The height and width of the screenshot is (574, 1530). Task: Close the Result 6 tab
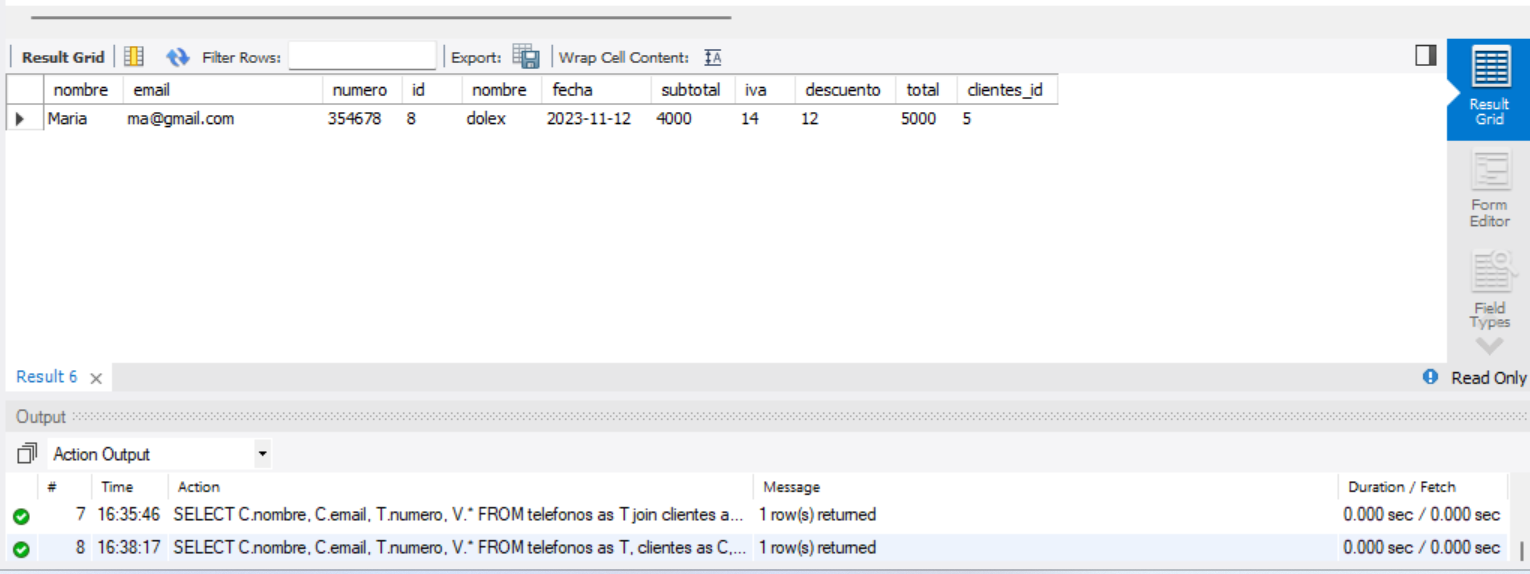click(x=96, y=378)
